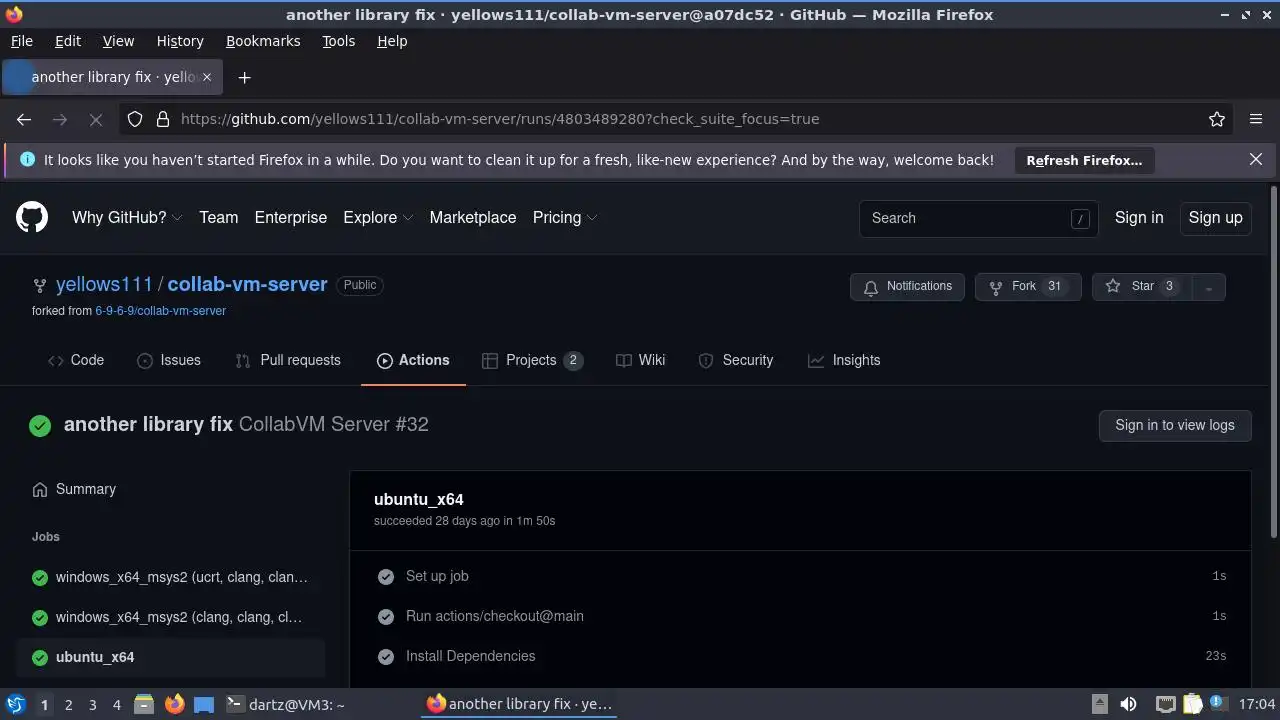Dismiss the Refresh Firefox notification bar
Screen dimensions: 1280x720
(x=1256, y=159)
